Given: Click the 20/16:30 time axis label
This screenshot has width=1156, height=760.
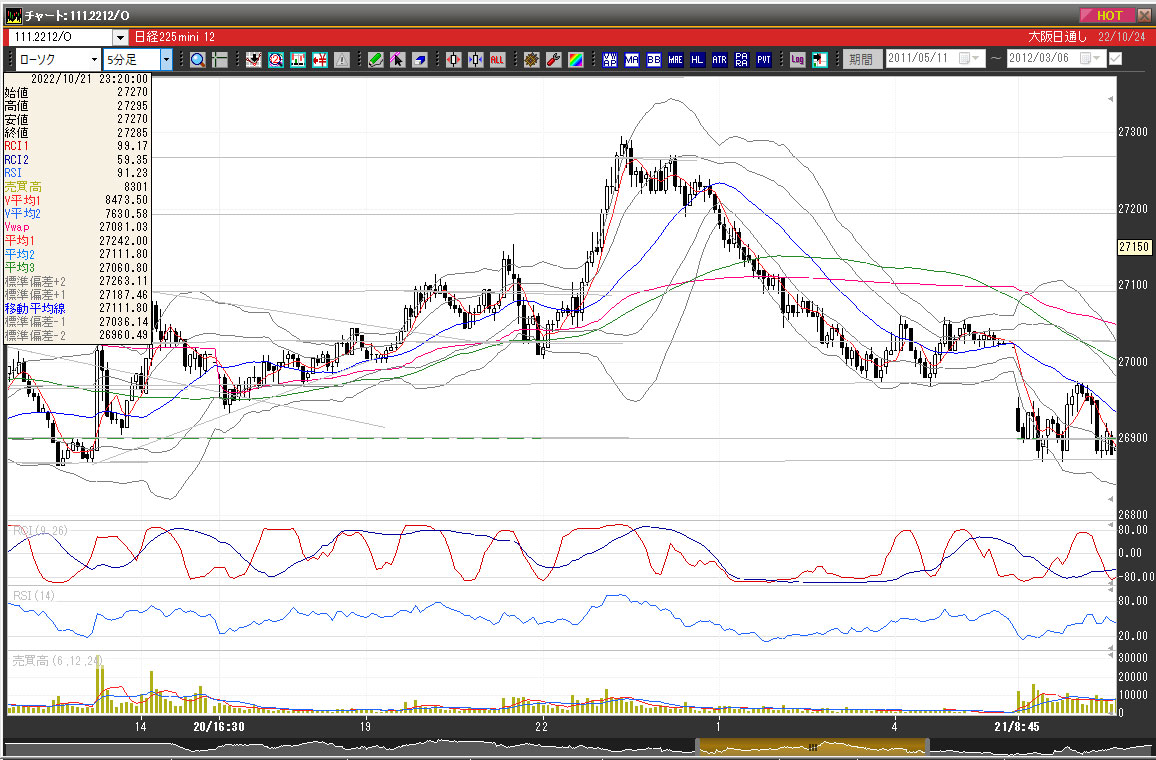Looking at the screenshot, I should click(x=219, y=726).
